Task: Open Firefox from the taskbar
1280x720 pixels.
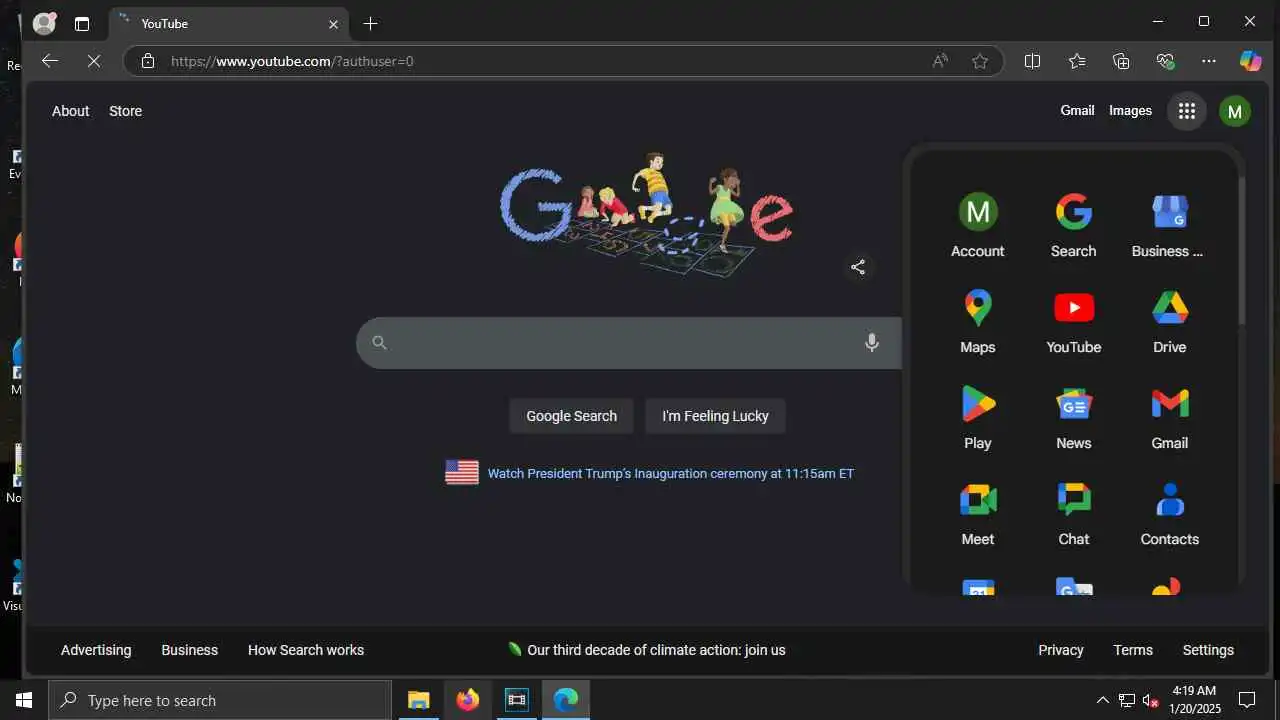Action: [x=467, y=700]
